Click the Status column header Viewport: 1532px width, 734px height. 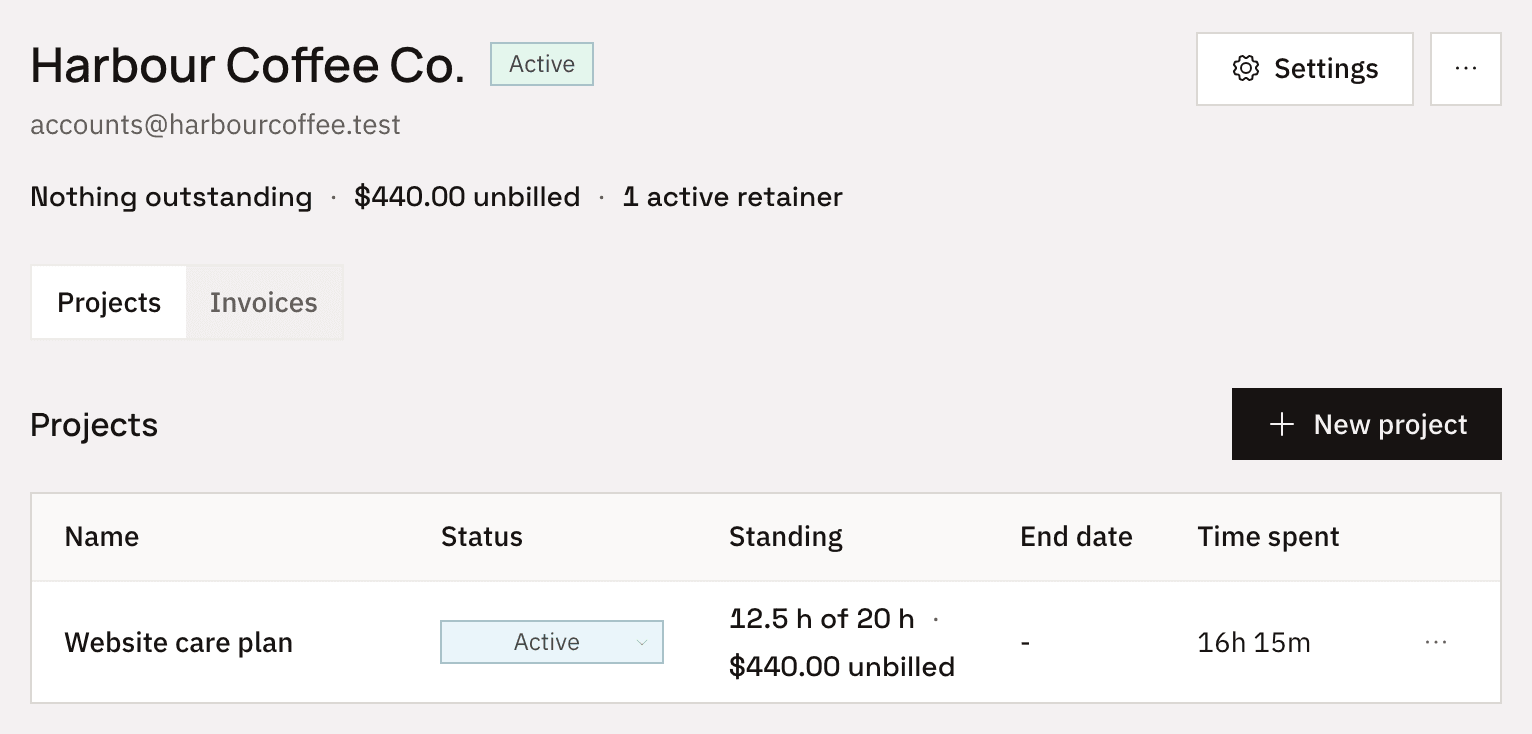[482, 537]
